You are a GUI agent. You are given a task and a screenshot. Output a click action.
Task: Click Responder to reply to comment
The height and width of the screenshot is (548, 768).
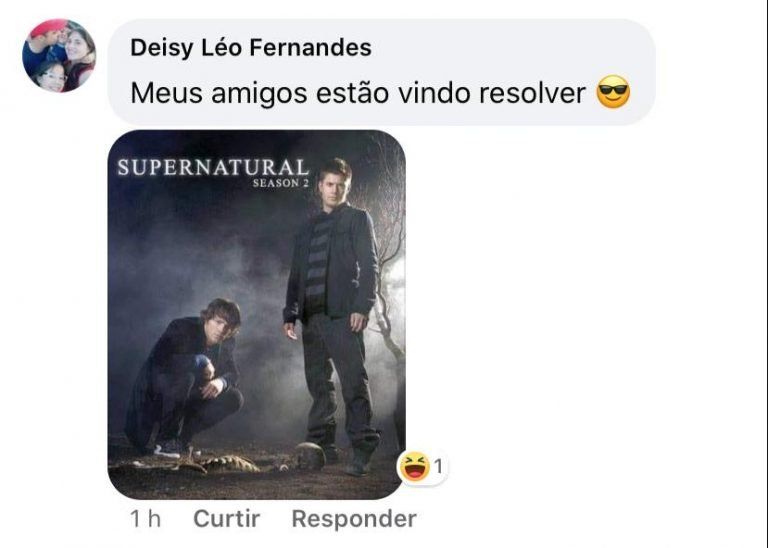pos(354,519)
